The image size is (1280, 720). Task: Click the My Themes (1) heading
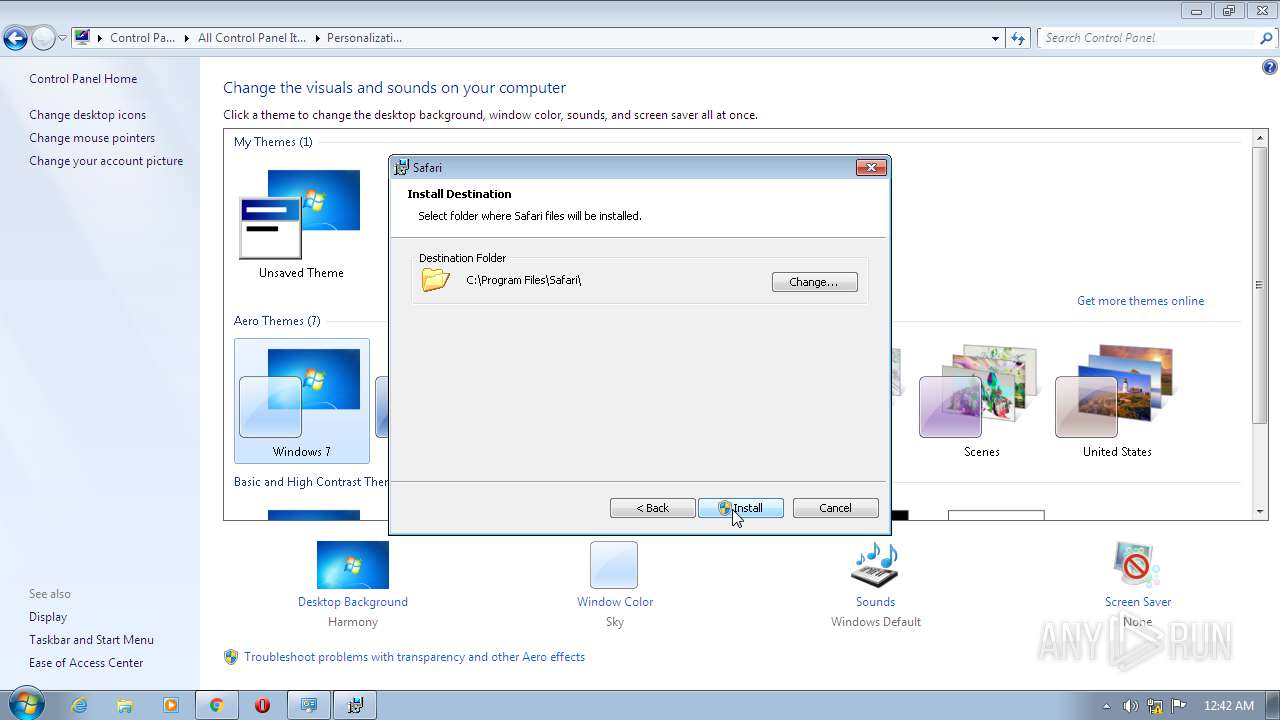point(273,142)
